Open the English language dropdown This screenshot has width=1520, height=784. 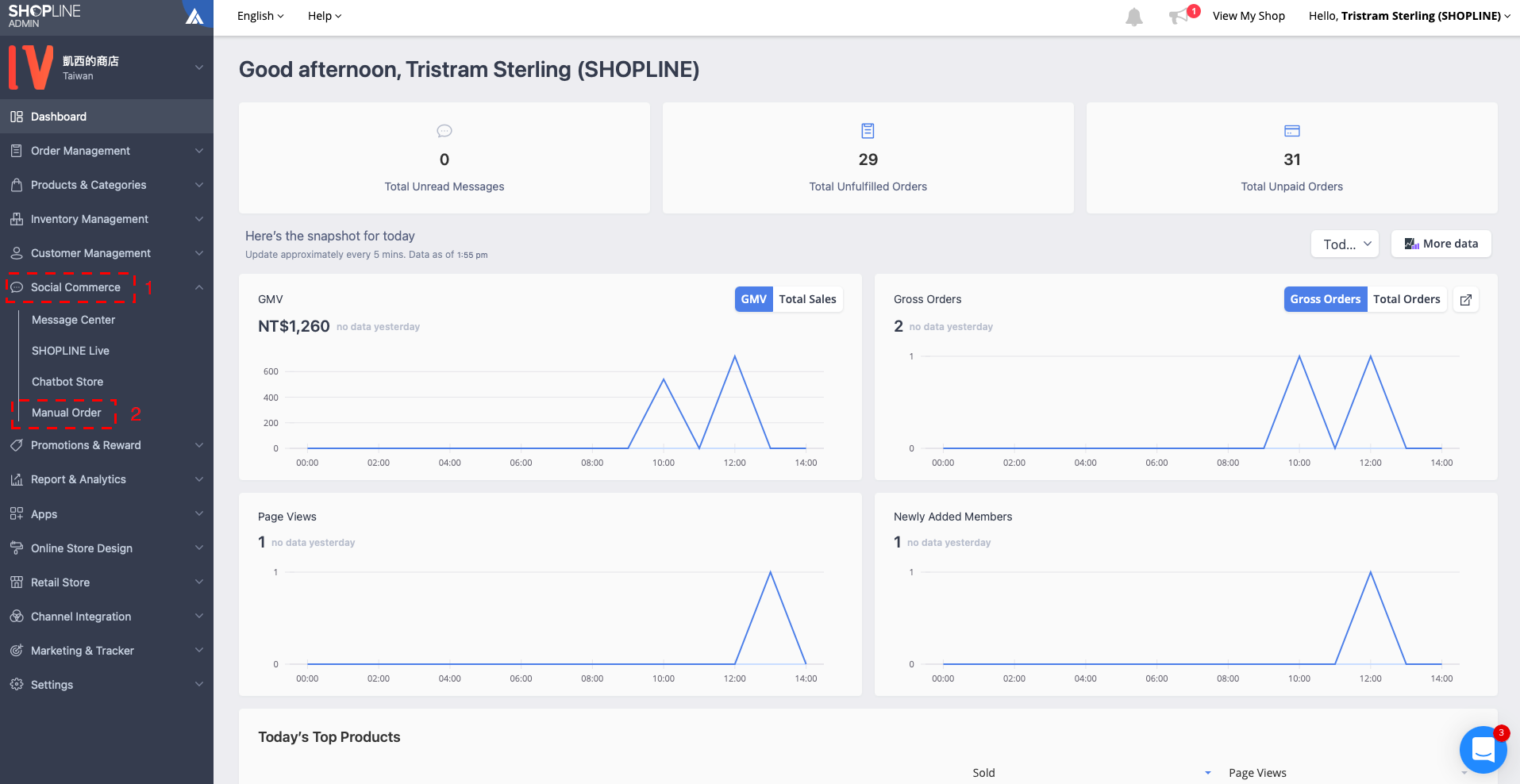[260, 16]
